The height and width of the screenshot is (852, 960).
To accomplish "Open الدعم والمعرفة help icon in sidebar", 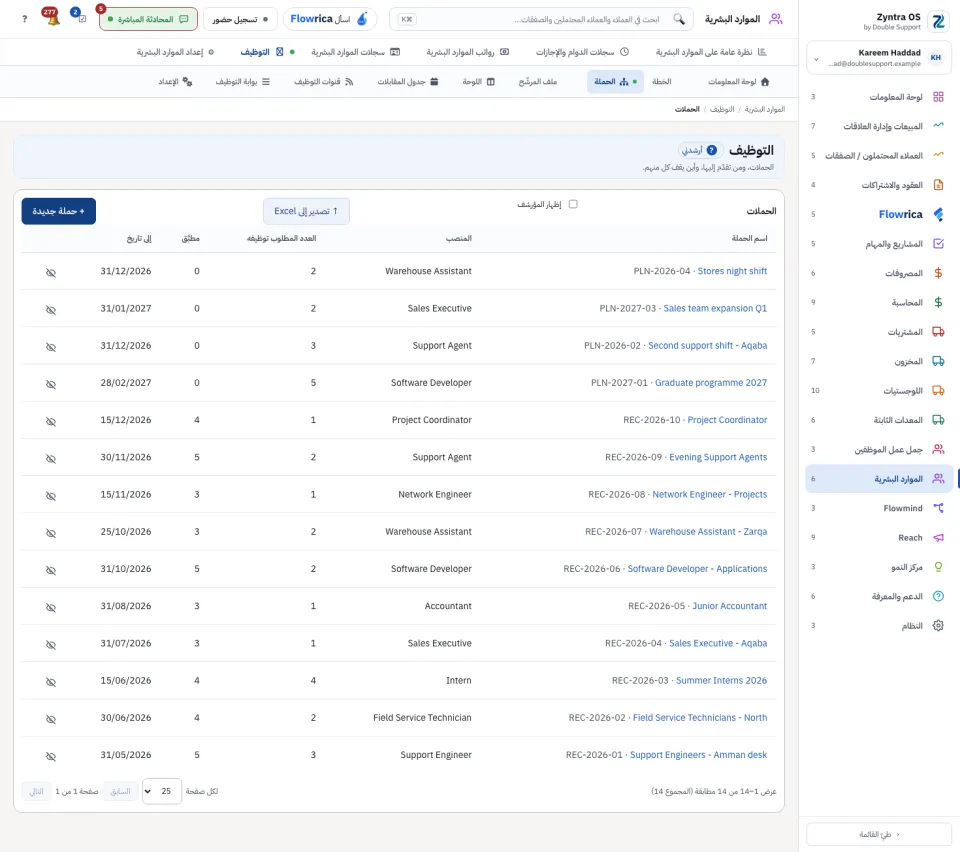I will pos(938,596).
